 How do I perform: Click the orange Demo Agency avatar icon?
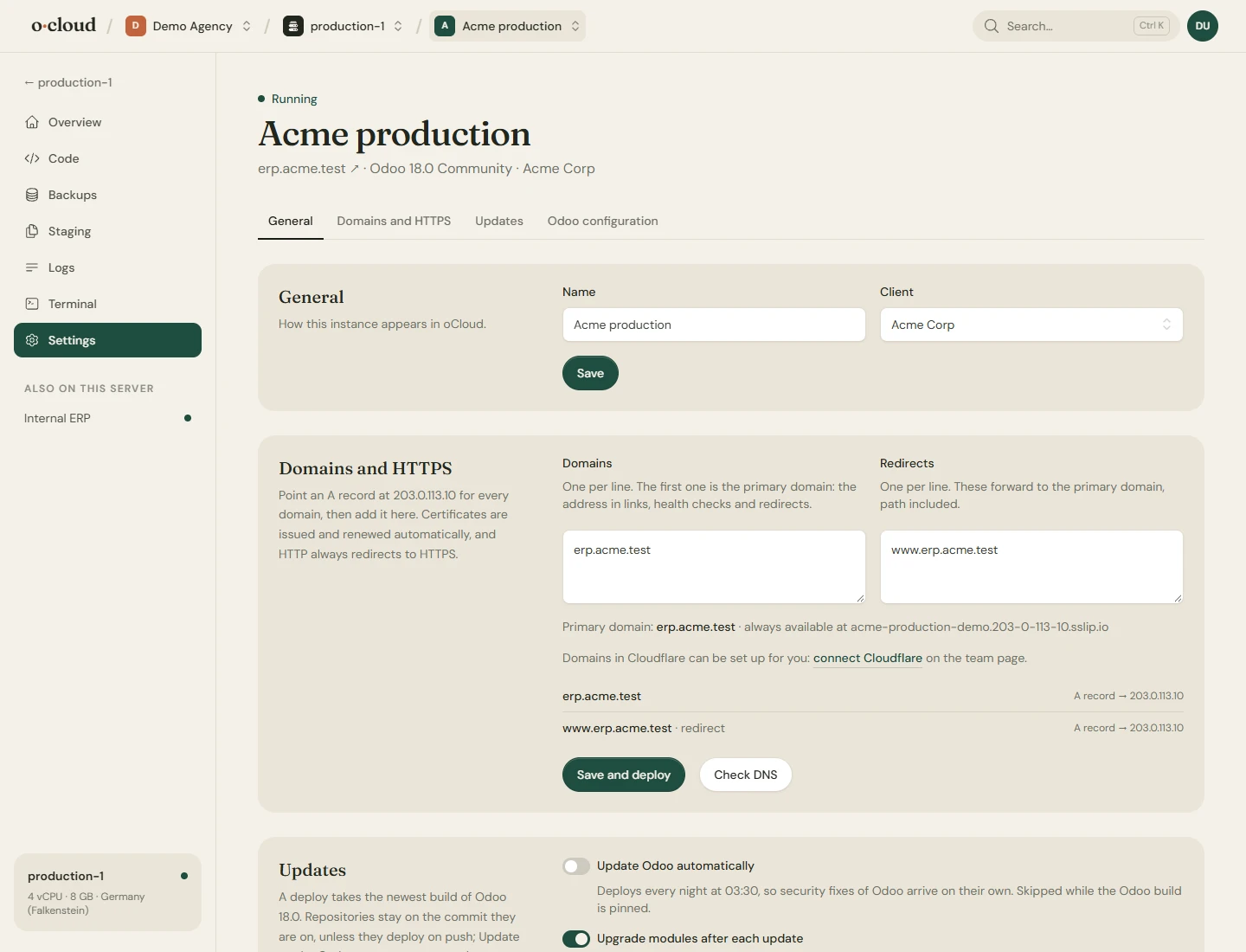pyautogui.click(x=135, y=26)
